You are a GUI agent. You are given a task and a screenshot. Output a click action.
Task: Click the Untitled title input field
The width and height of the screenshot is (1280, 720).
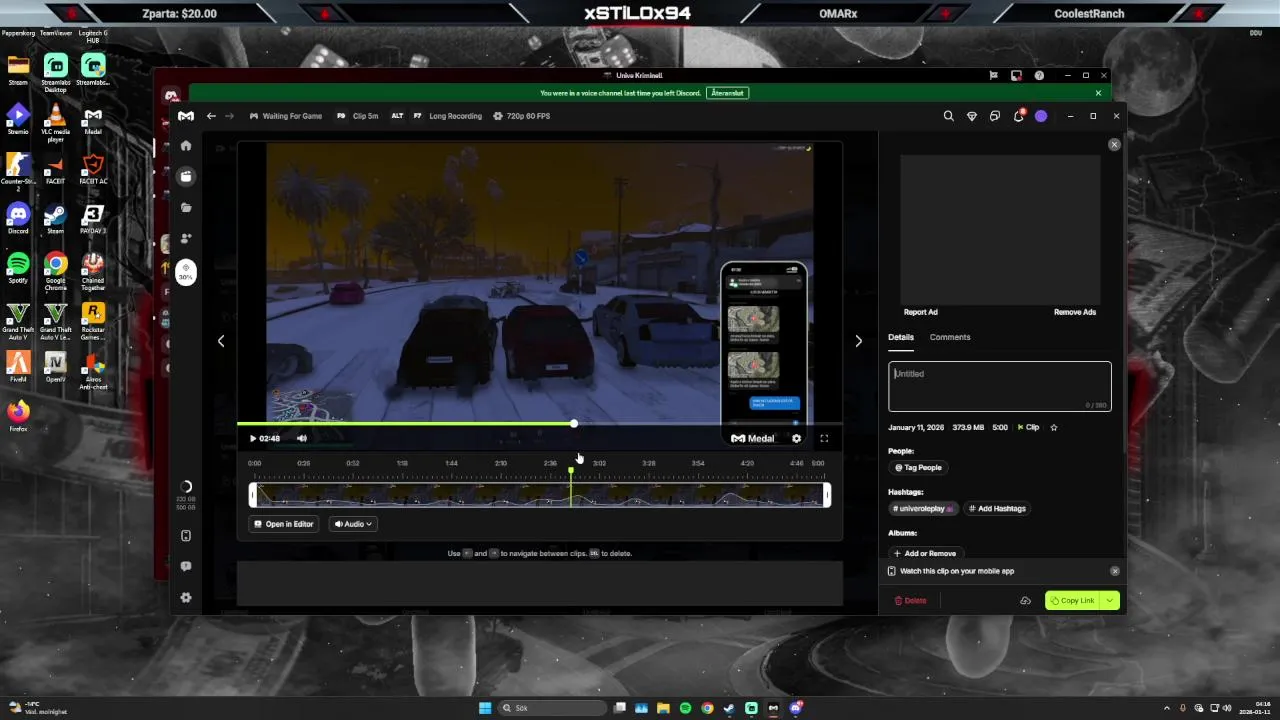pos(1000,386)
